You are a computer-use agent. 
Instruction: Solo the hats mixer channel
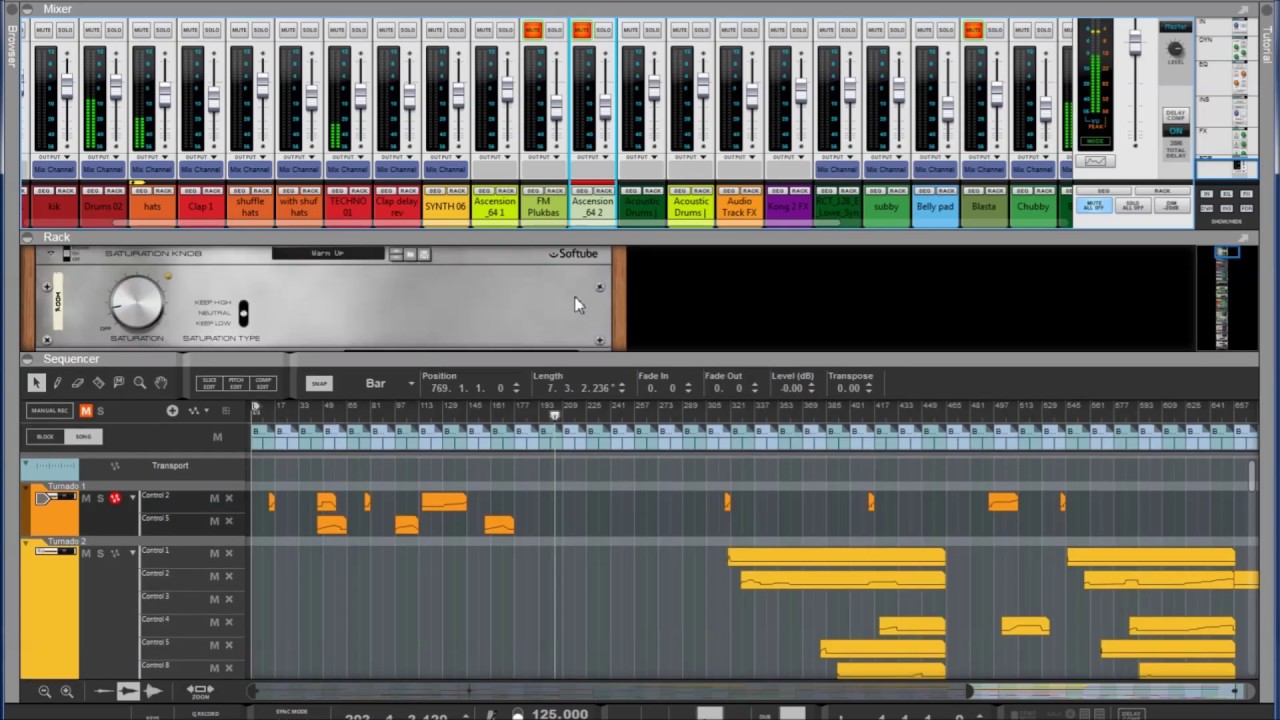163,31
